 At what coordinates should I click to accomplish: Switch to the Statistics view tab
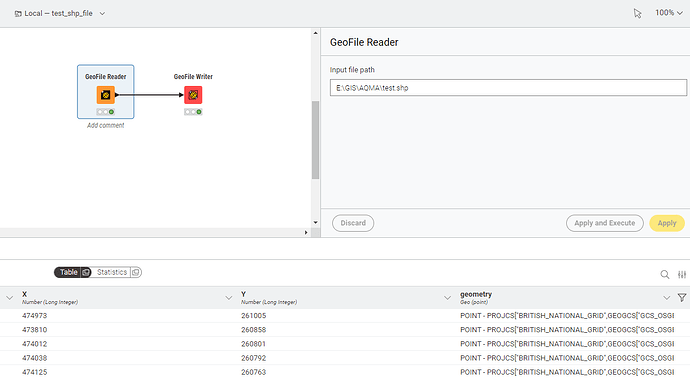point(112,272)
